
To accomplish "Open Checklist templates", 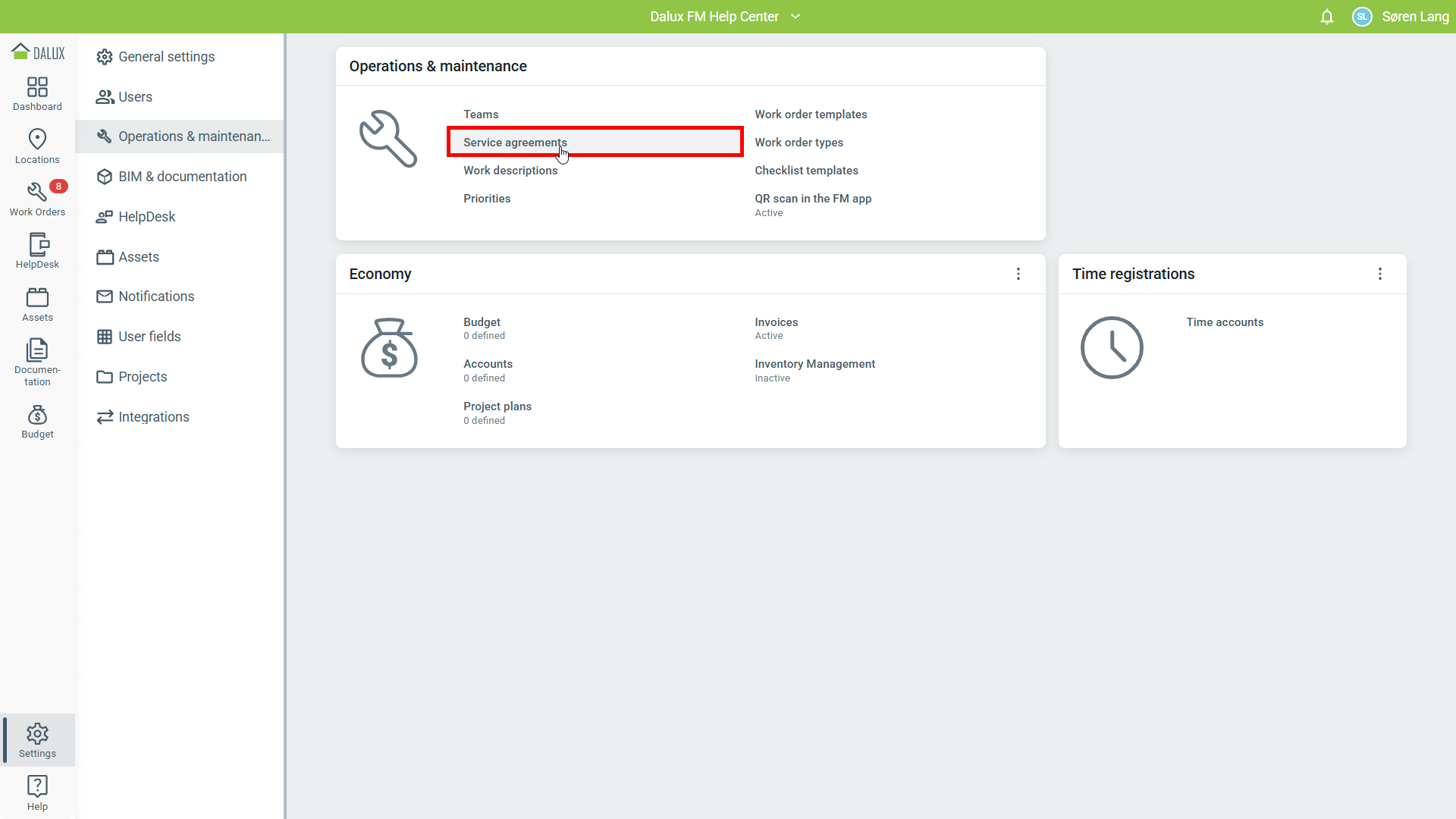I will pos(806,171).
